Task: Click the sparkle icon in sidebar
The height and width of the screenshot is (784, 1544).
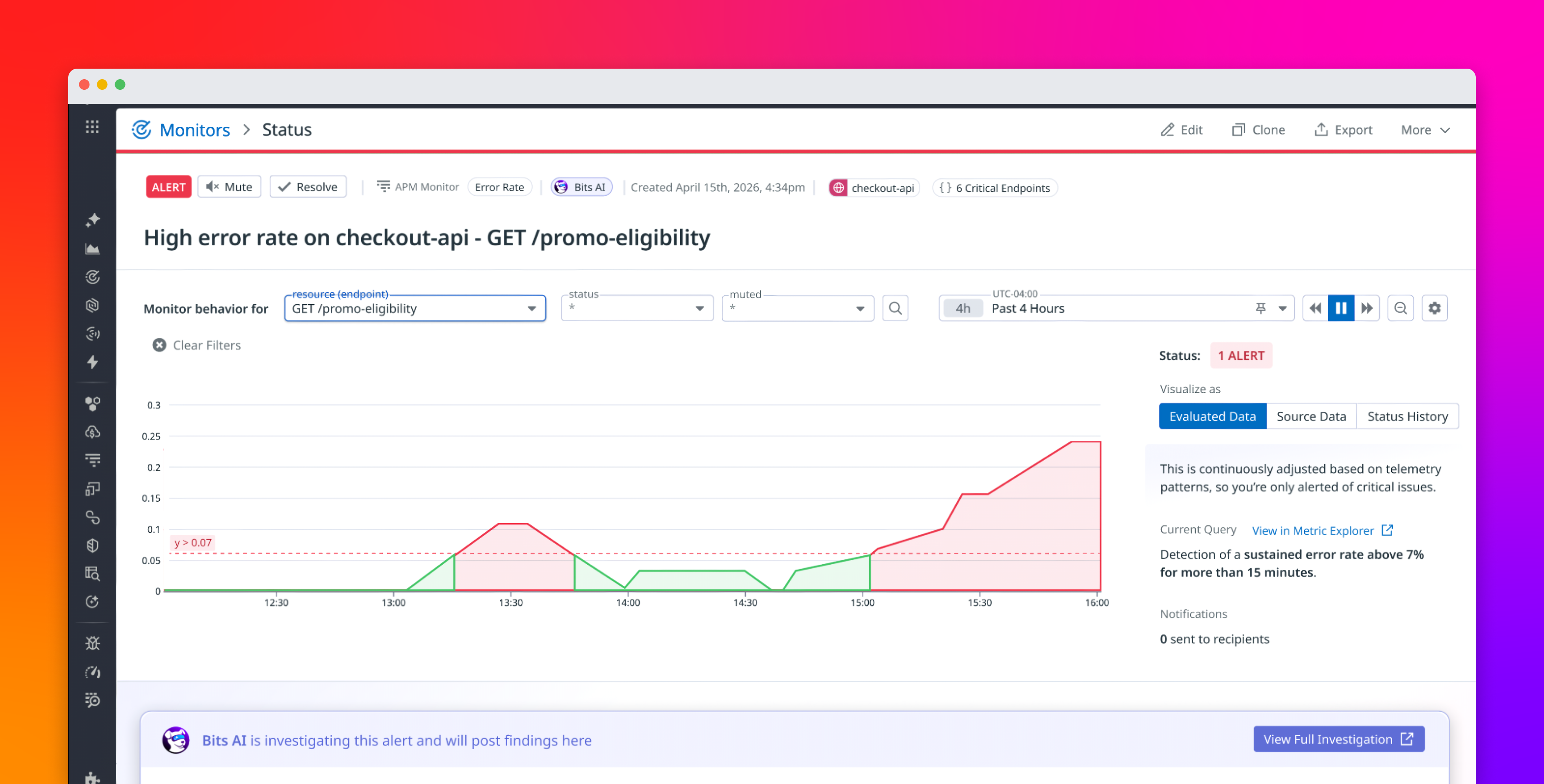Action: click(92, 220)
